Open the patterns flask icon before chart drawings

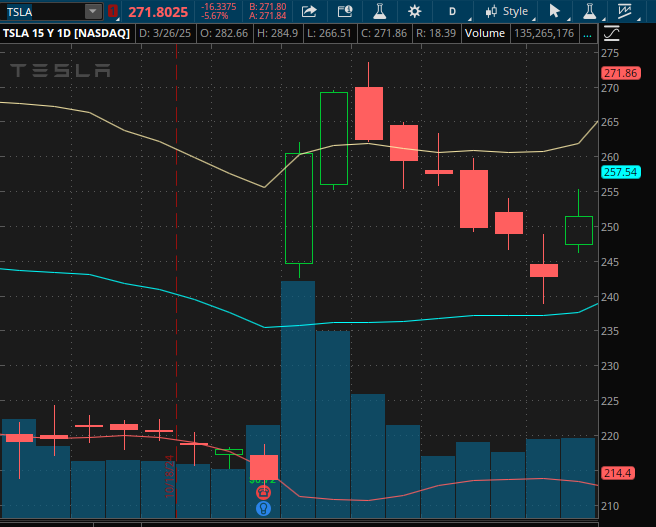point(590,11)
